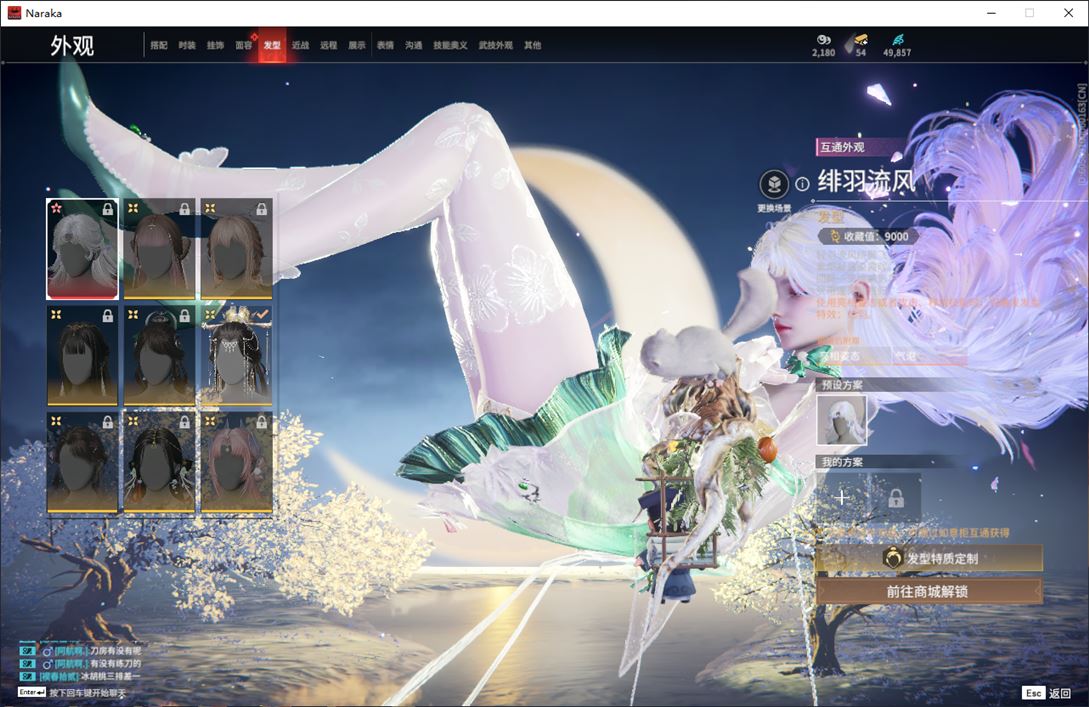
Task: Minimize the Naraka window
Action: pyautogui.click(x=991, y=13)
